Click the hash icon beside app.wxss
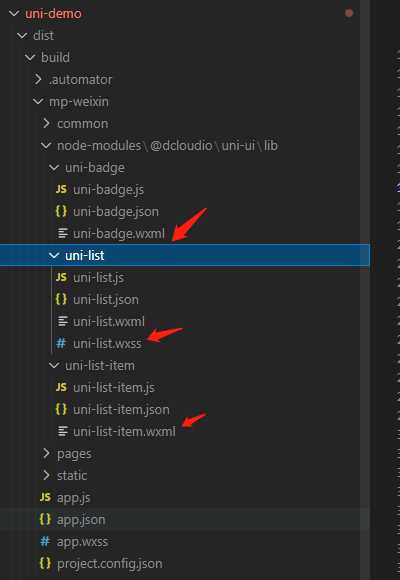 coord(45,542)
